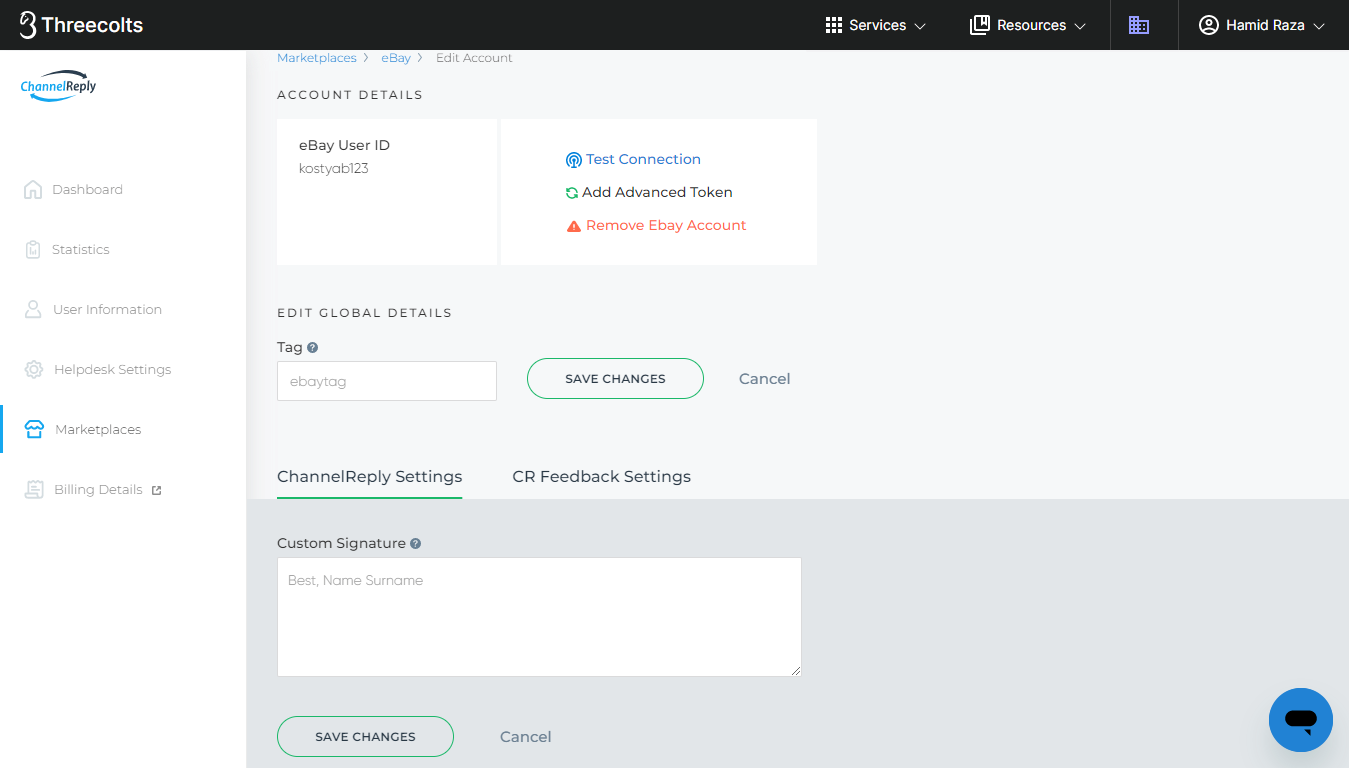Click the Billing Details receipt icon
The image size is (1349, 768).
[34, 490]
